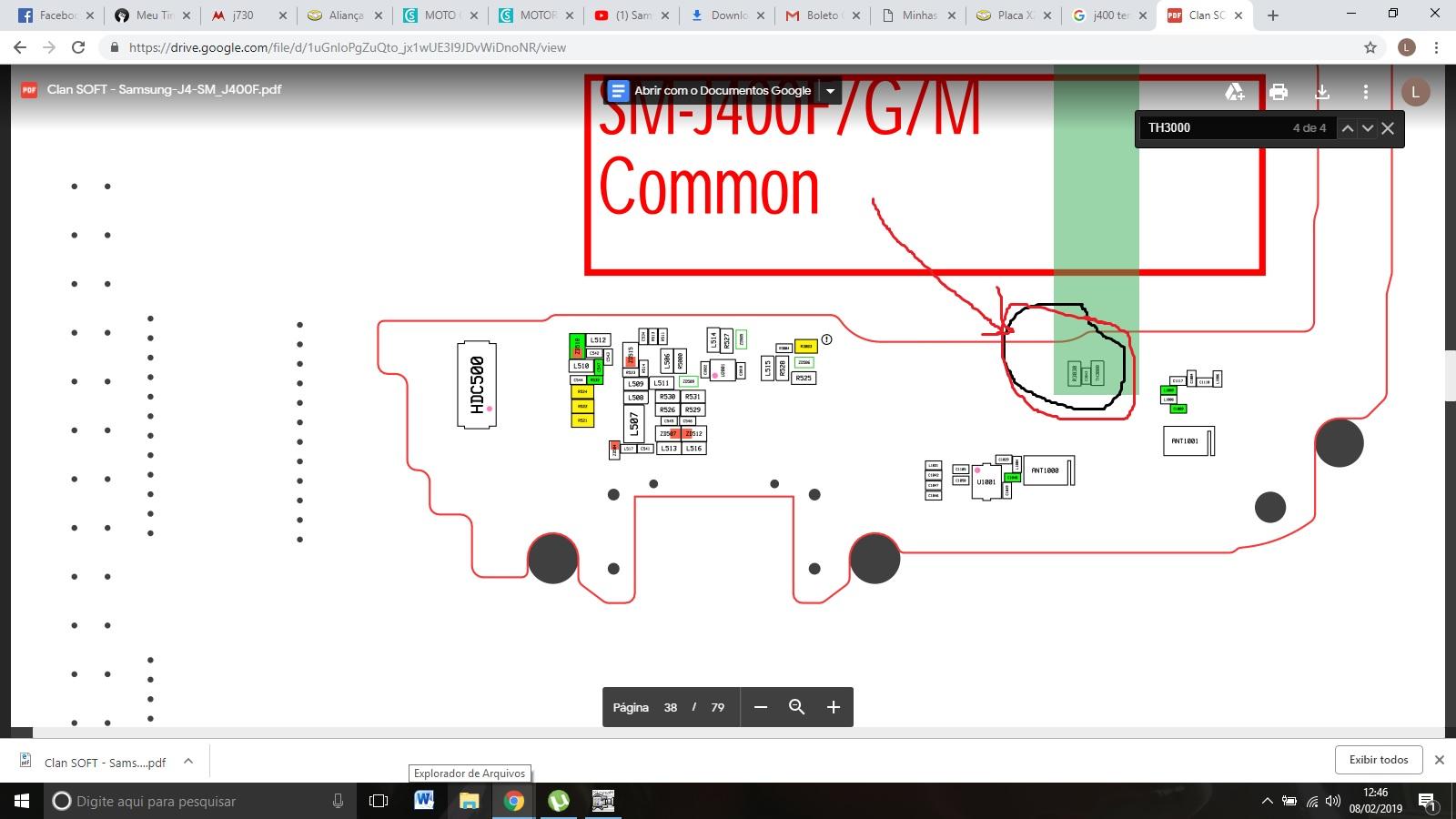1456x819 pixels.
Task: Zoom out the PDF page
Action: tap(761, 707)
